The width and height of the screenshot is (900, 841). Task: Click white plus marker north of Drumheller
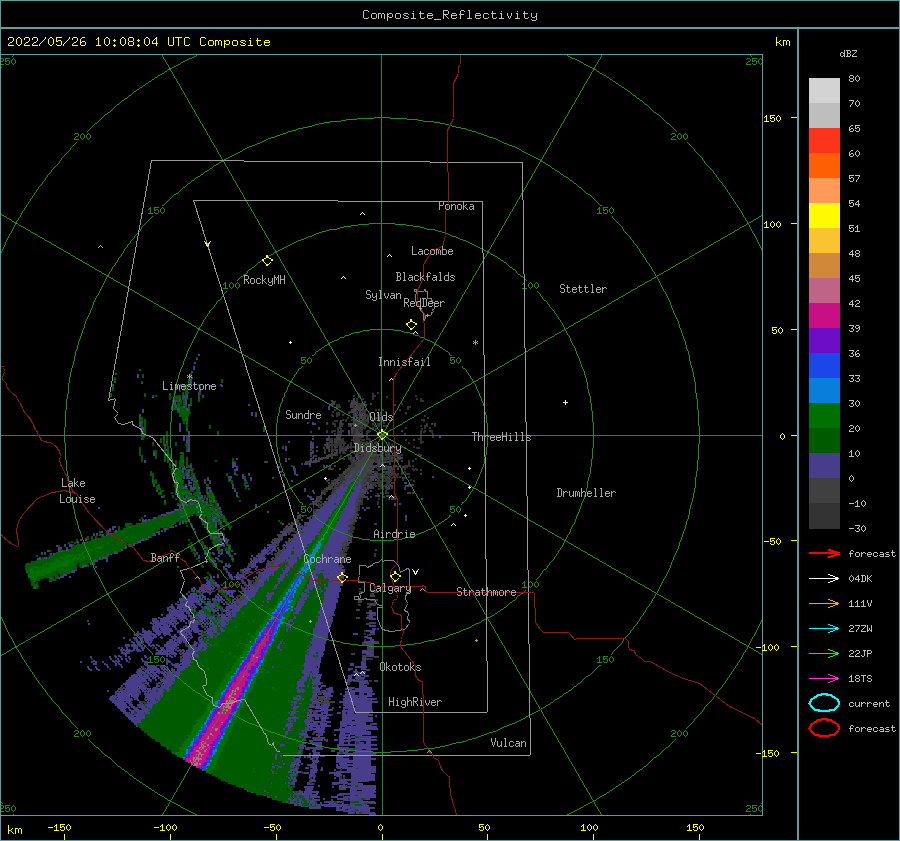tap(565, 402)
